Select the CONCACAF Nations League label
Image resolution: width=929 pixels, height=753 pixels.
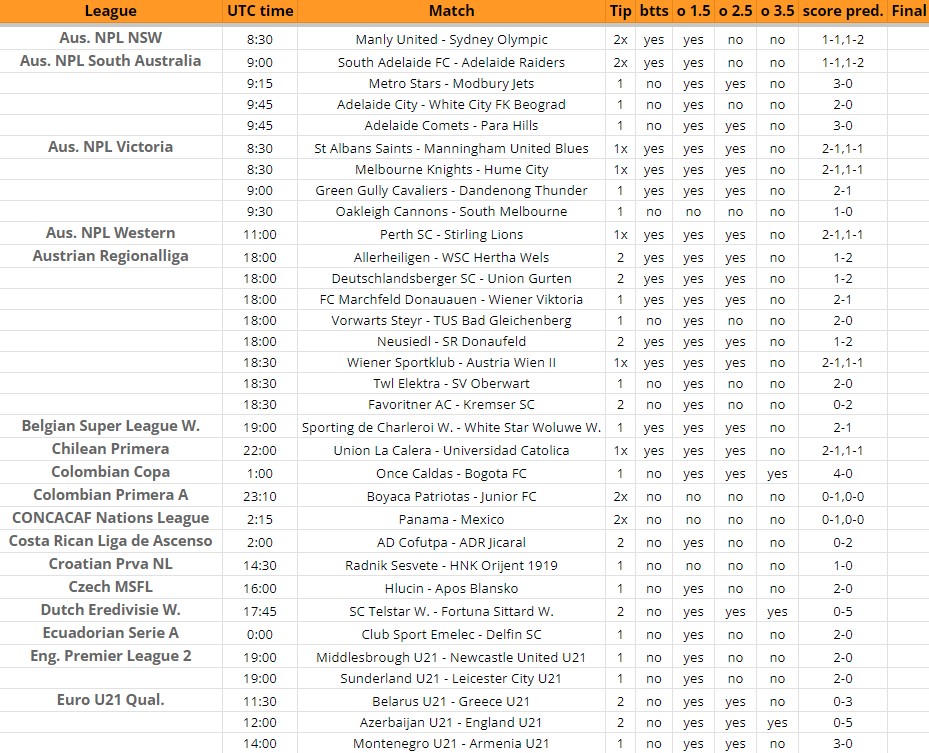(x=111, y=518)
